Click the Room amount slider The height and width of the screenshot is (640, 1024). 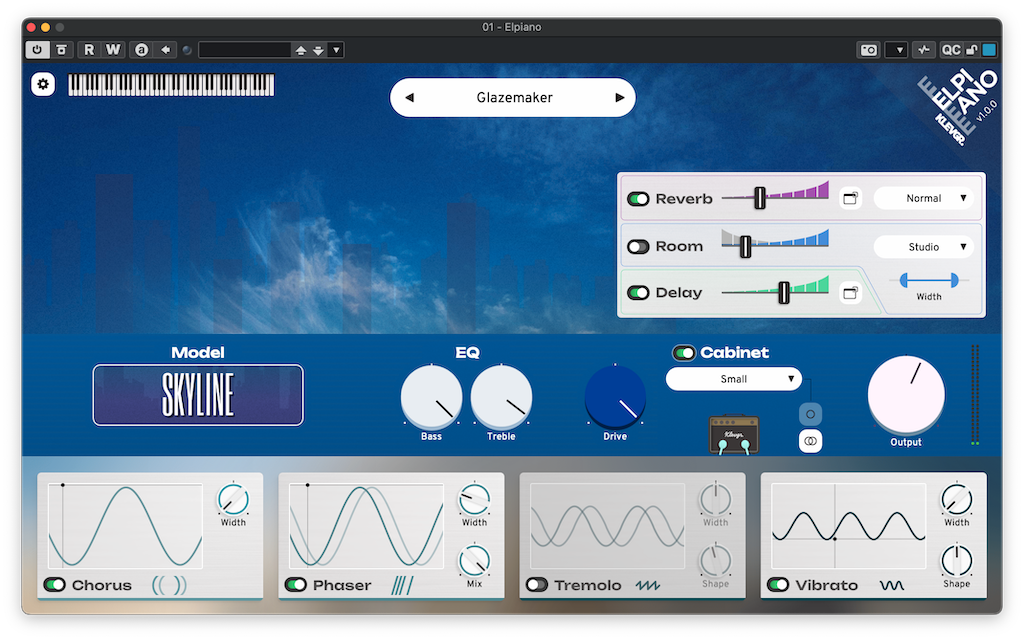(x=775, y=243)
